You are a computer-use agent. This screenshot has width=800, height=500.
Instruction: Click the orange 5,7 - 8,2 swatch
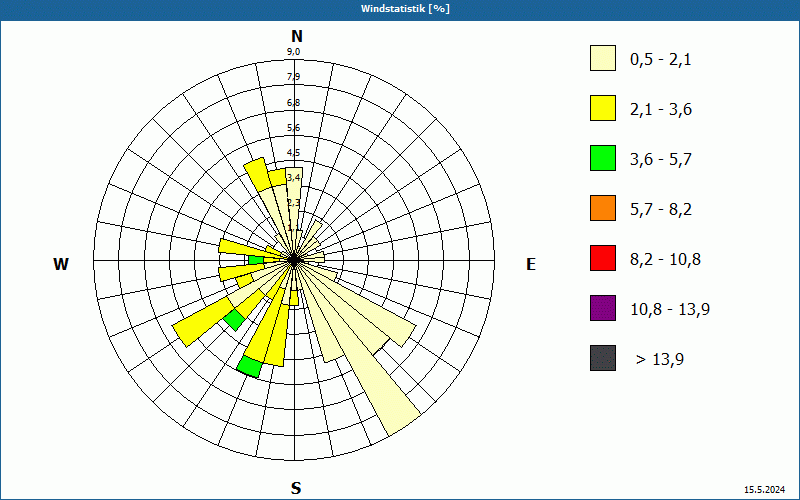tap(603, 208)
